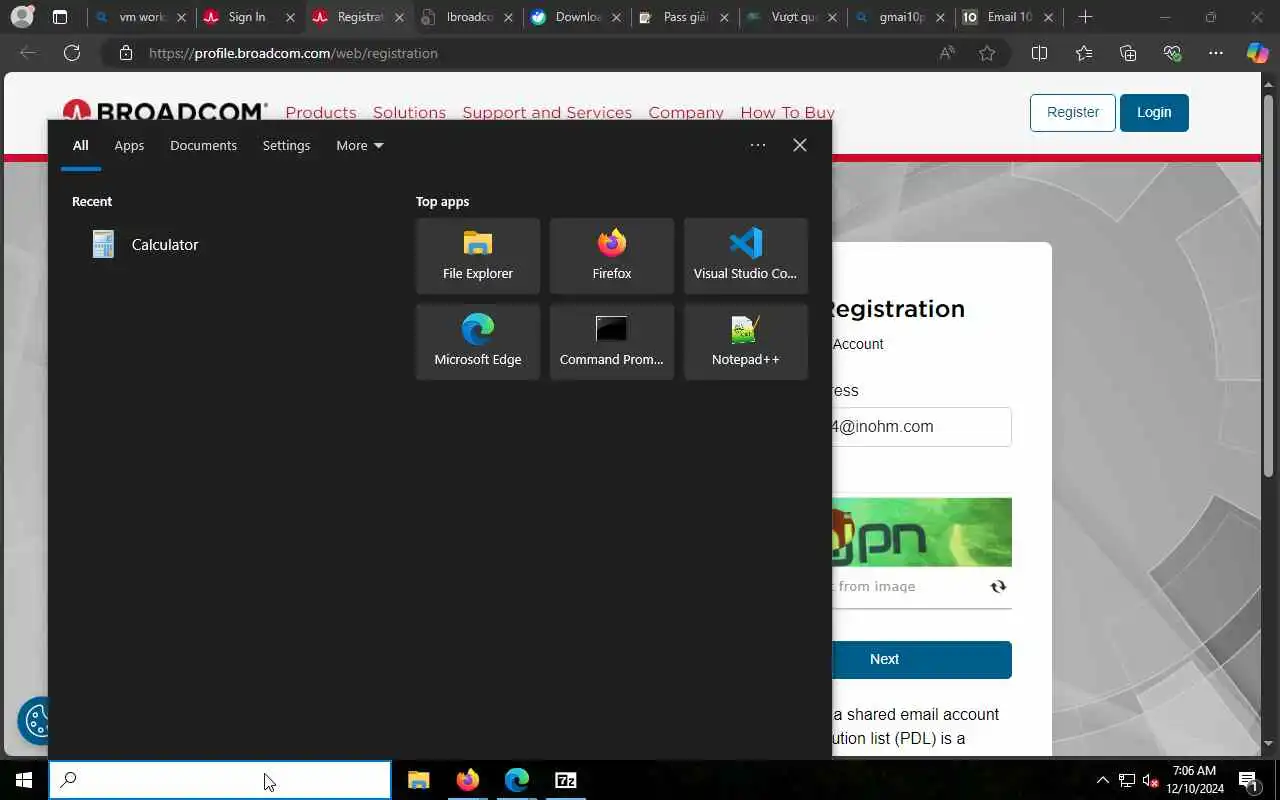Open volume tray icon

coord(1151,780)
